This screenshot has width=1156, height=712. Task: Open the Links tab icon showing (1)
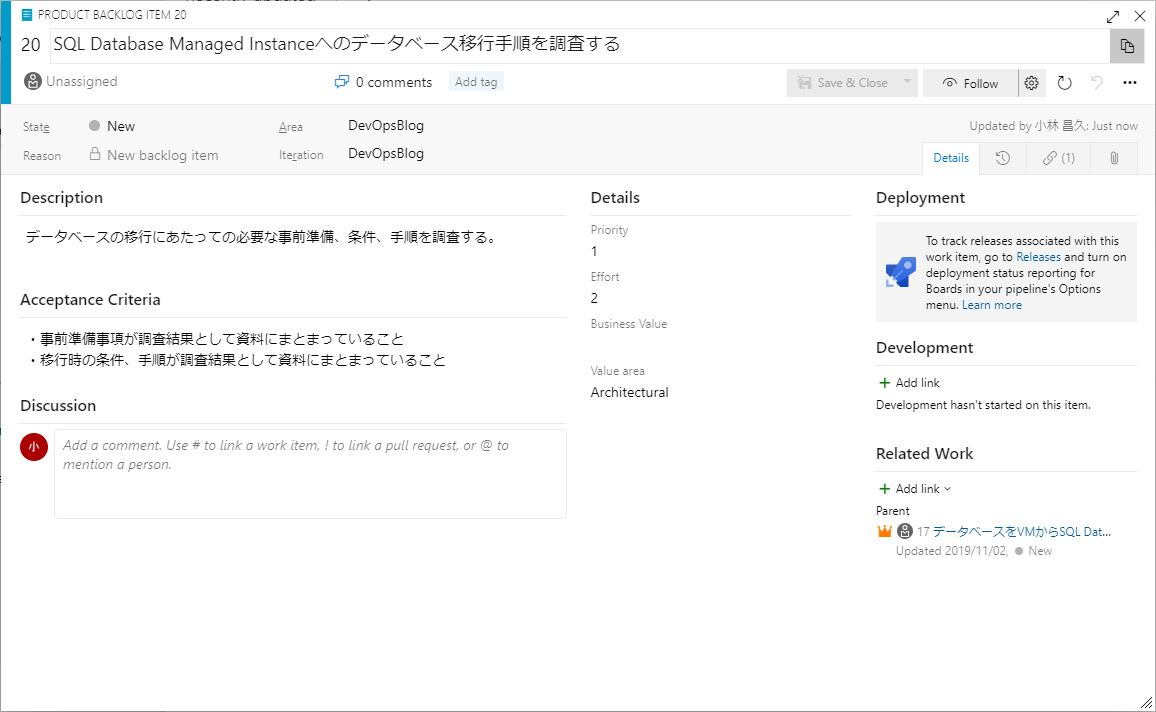(x=1058, y=158)
